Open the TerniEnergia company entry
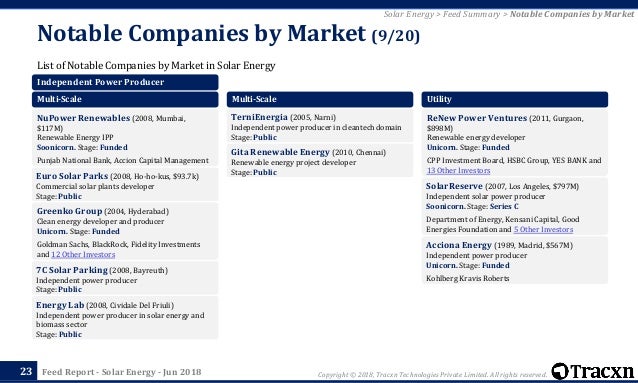The image size is (638, 383). click(259, 117)
